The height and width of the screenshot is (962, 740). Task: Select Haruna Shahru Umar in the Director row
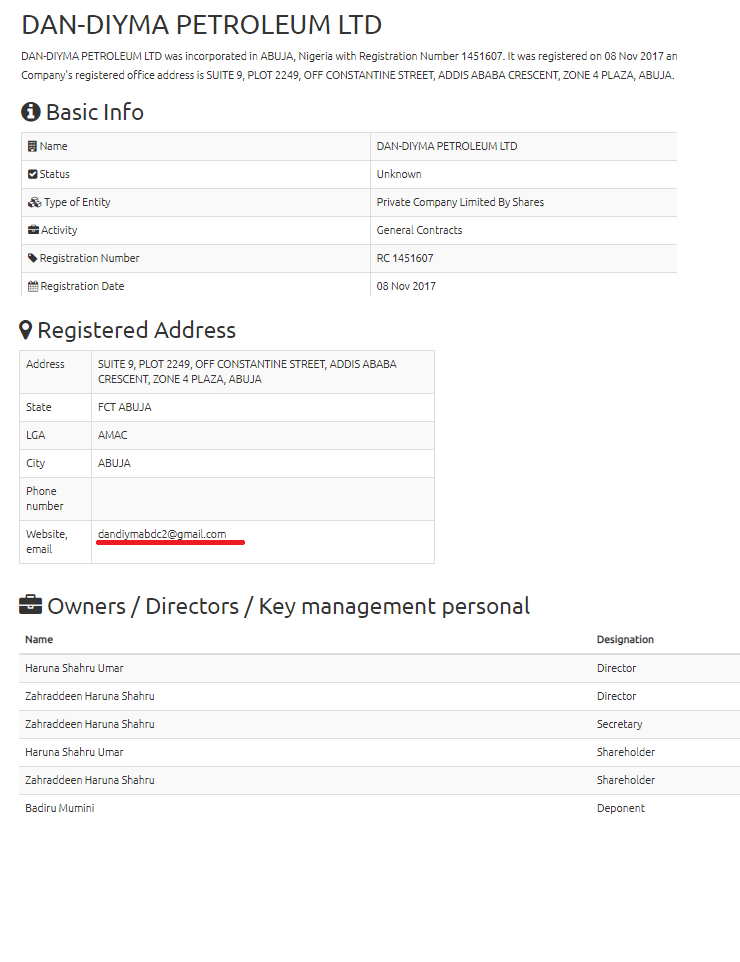[74, 668]
